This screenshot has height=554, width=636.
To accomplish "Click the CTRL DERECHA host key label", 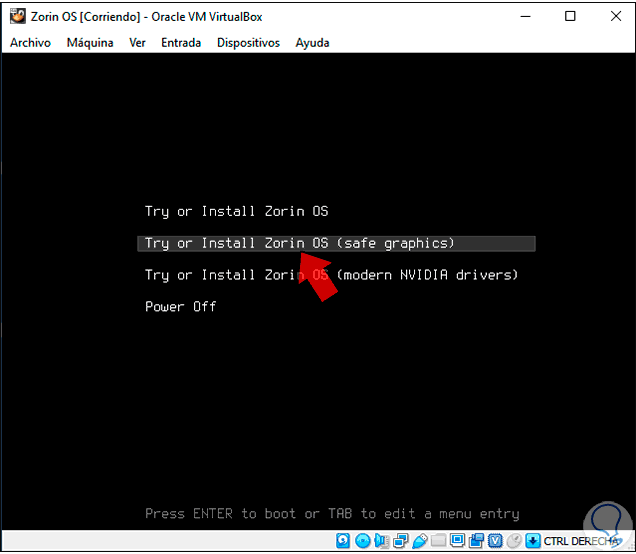I will [581, 541].
